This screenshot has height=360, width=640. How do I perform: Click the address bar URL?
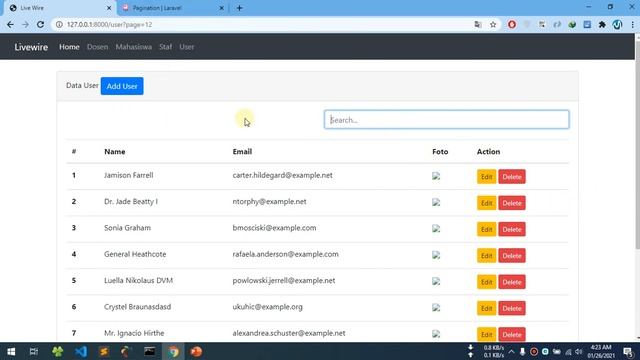pyautogui.click(x=109, y=24)
